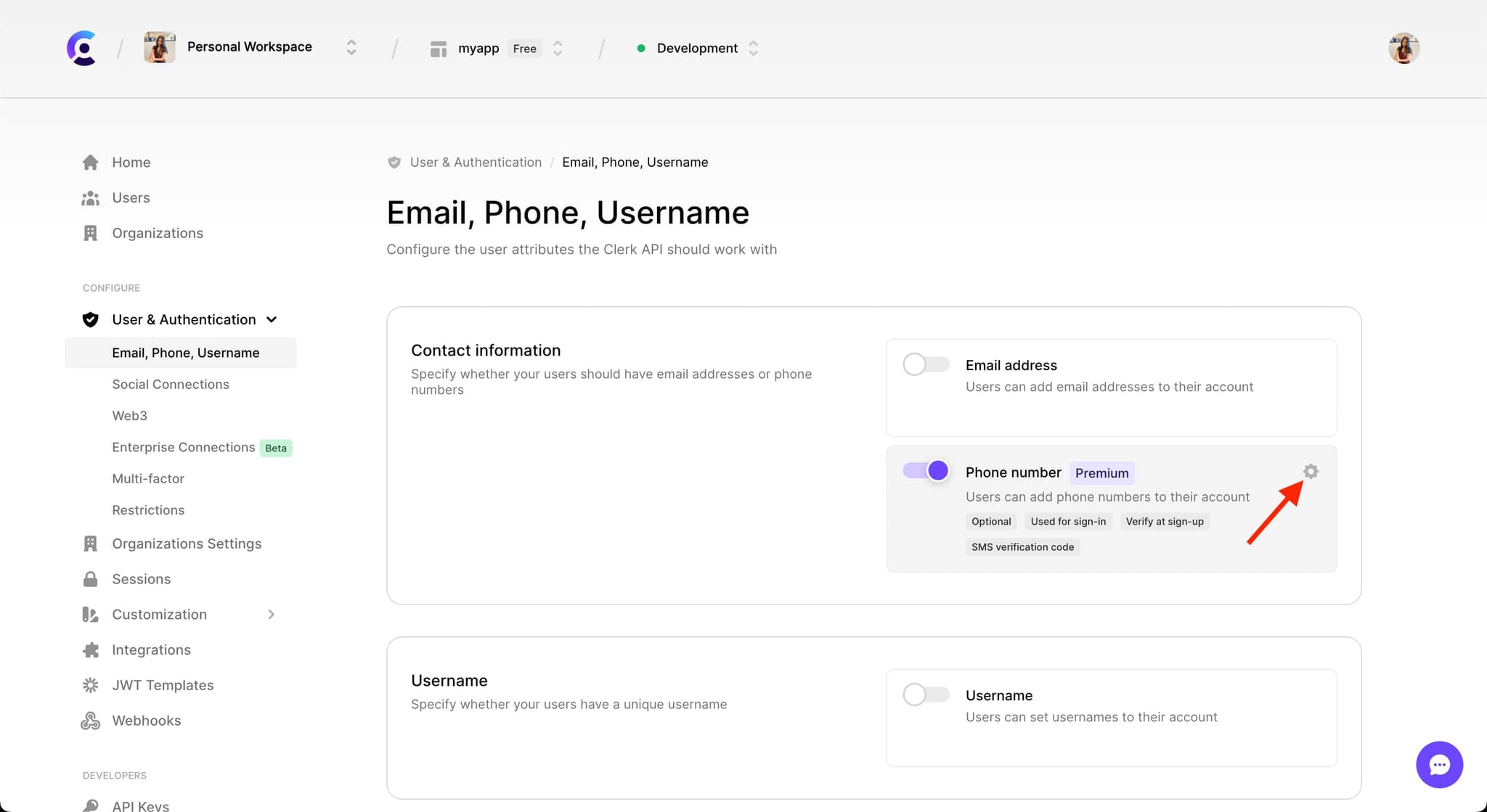Click the Webhooks icon
Image resolution: width=1487 pixels, height=812 pixels.
pyautogui.click(x=90, y=721)
